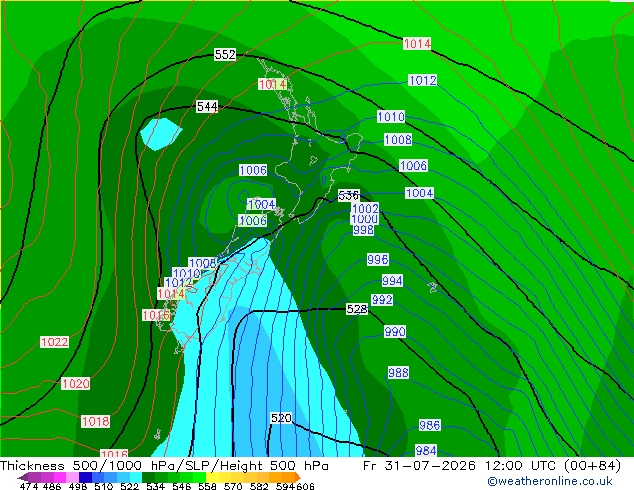Pick the darkest green swatch above 534
This screenshot has height=490, width=634.
pyautogui.click(x=148, y=477)
